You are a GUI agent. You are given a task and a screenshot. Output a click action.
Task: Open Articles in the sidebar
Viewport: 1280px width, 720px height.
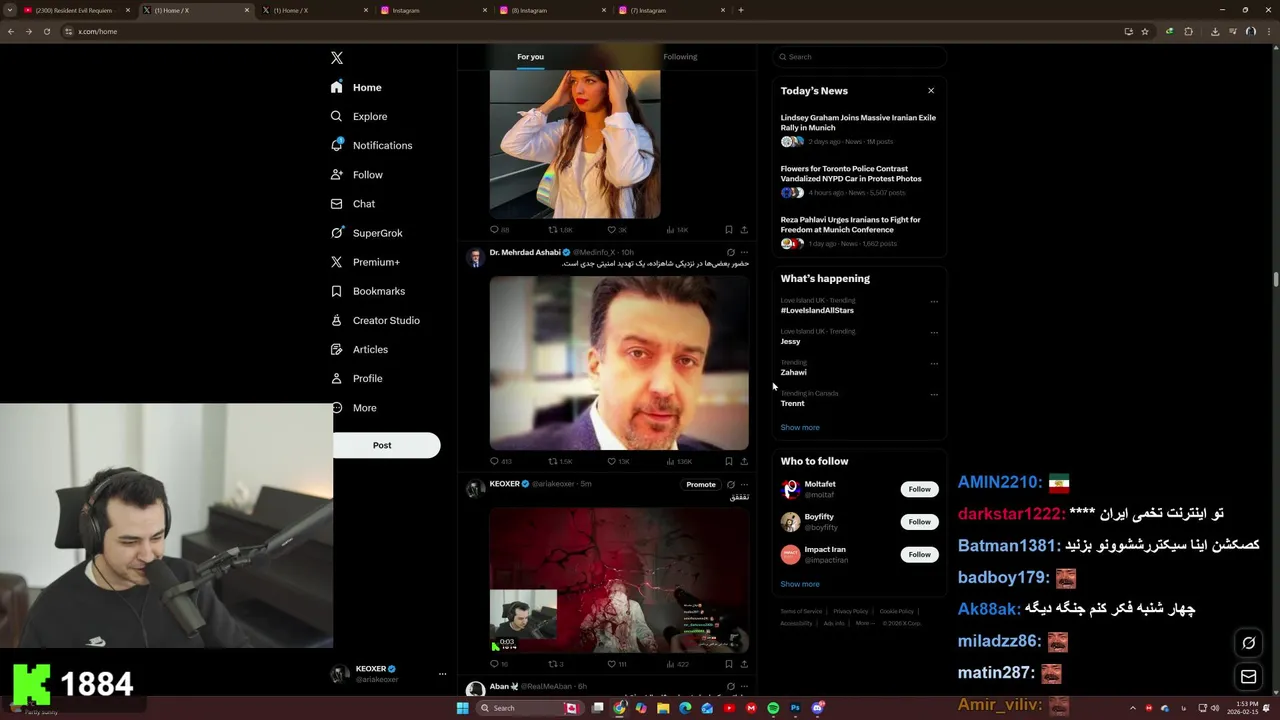point(359,349)
